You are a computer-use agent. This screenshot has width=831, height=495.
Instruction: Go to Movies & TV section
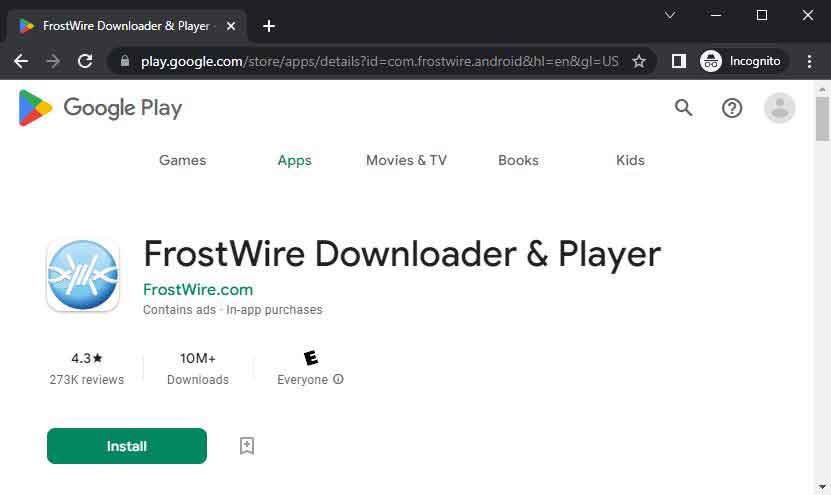(x=406, y=160)
